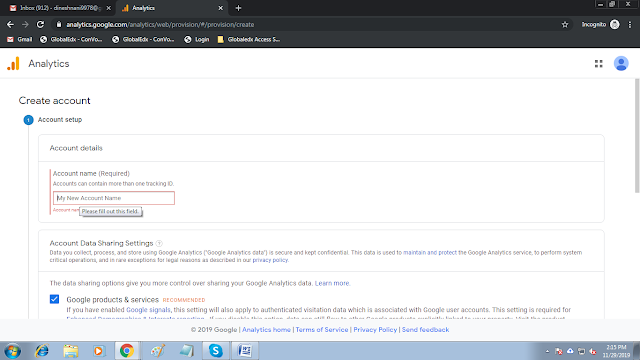Switch to the Inbox Gmail tab

coord(60,8)
